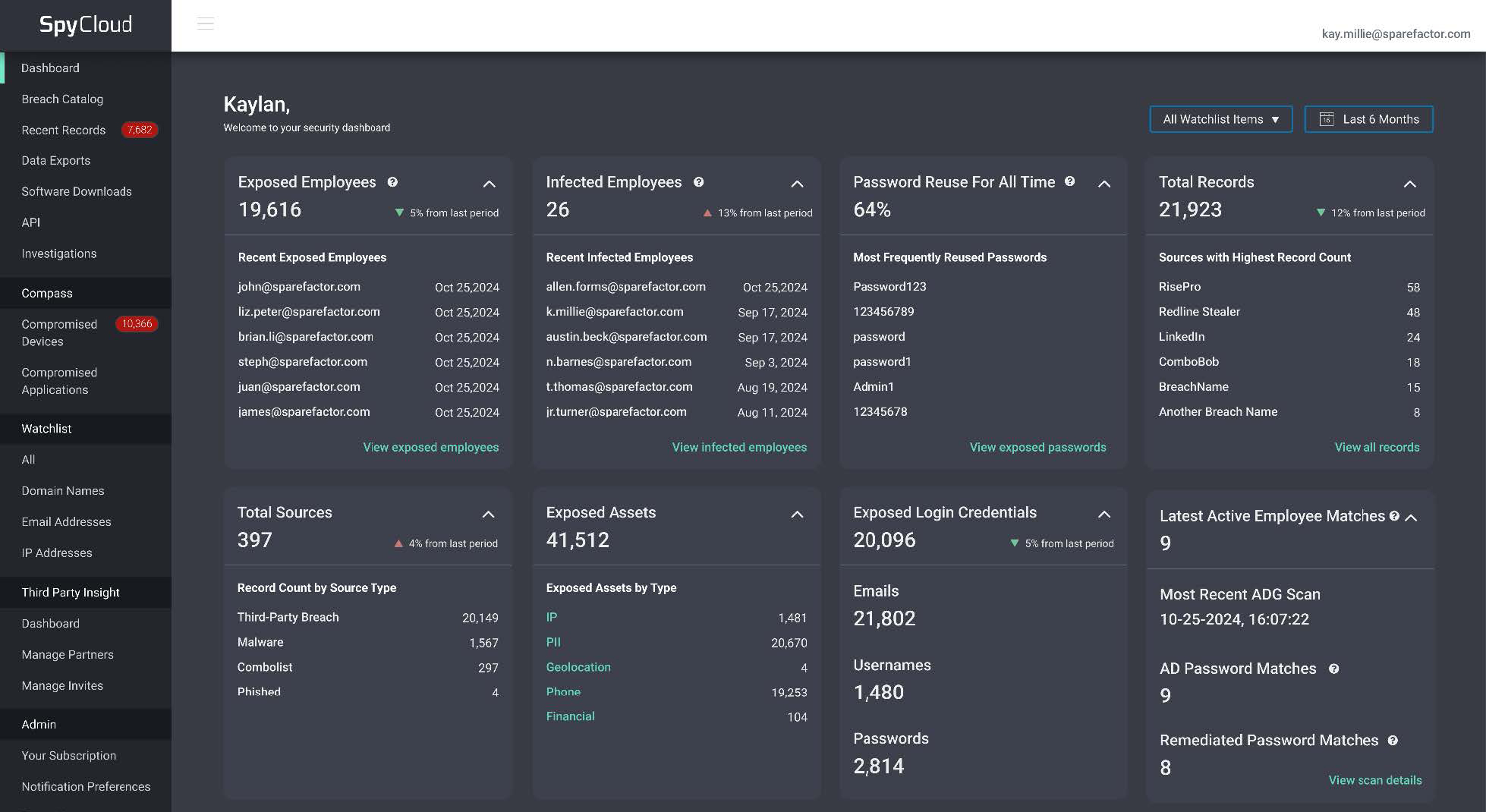Click help icon beside Remediated Password Matches
Image resolution: width=1486 pixels, height=812 pixels.
1393,741
